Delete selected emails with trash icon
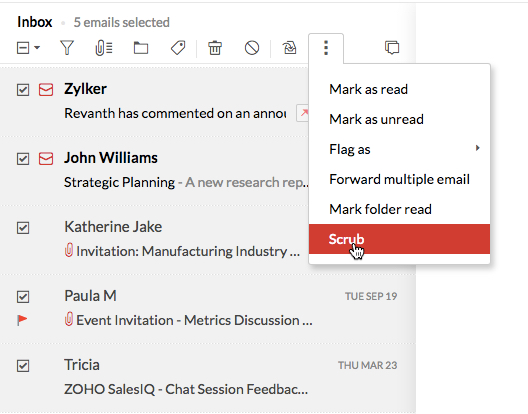 pos(215,48)
